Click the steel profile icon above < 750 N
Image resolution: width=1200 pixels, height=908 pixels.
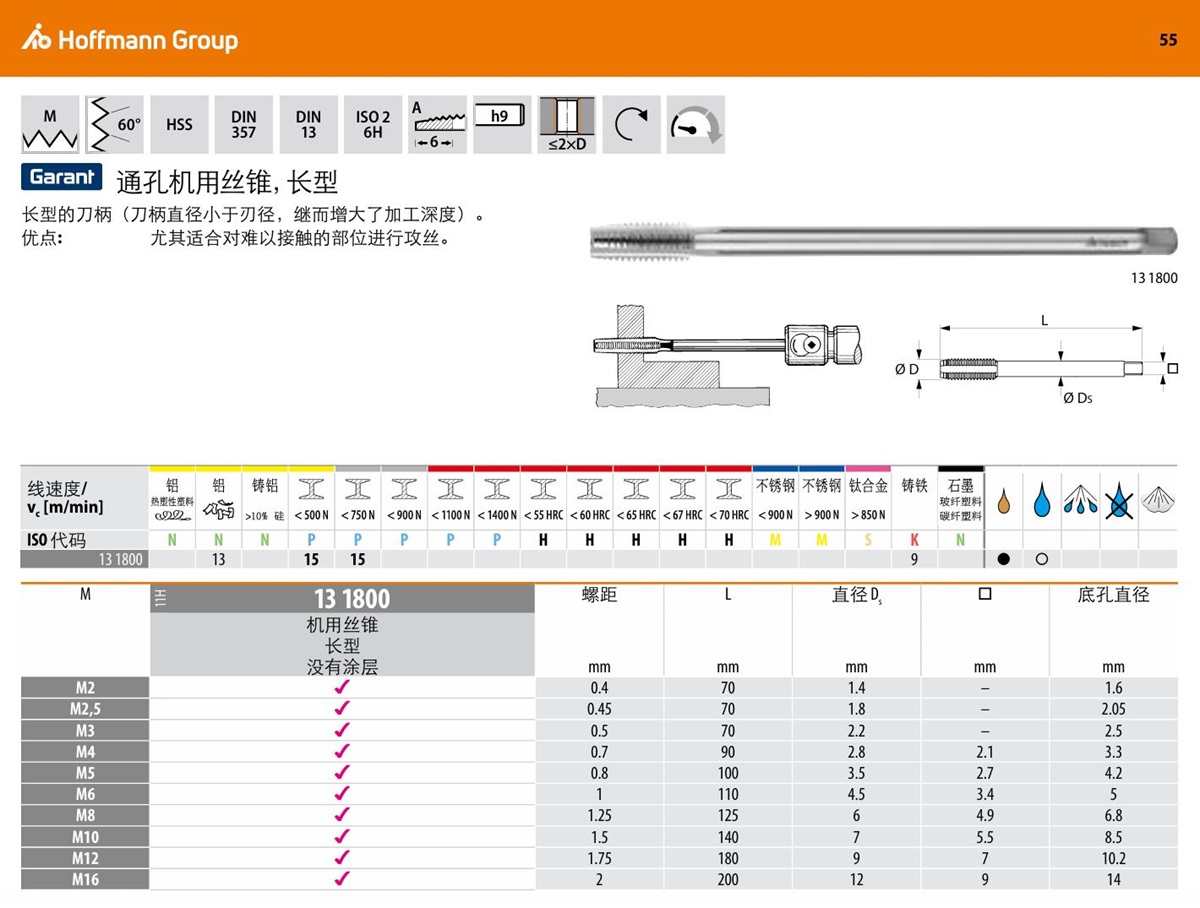click(358, 488)
